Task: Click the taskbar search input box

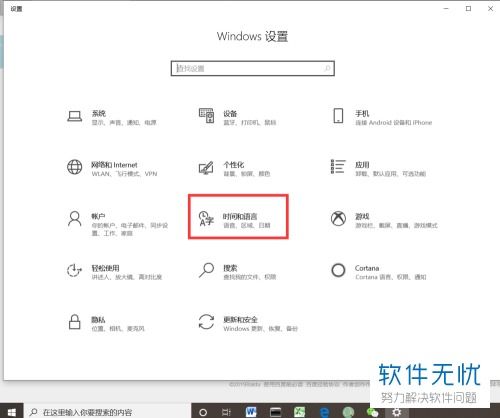Action: pos(107,412)
